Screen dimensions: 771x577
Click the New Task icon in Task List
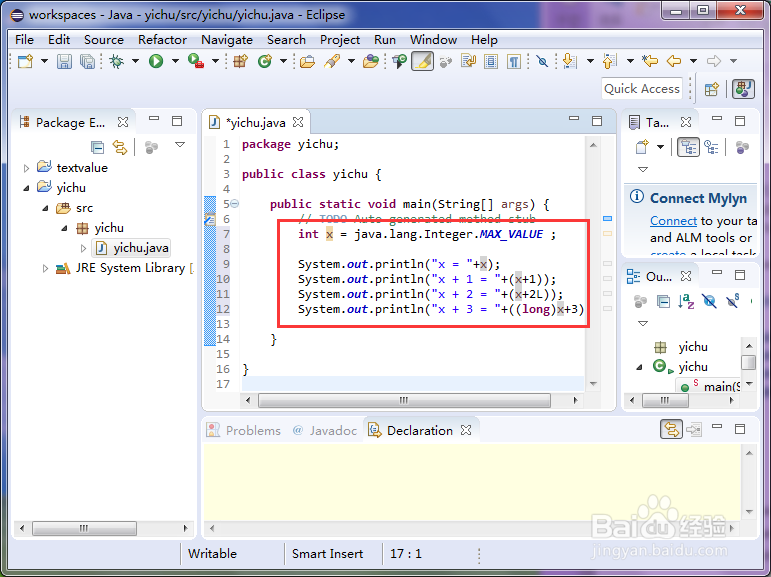[642, 147]
